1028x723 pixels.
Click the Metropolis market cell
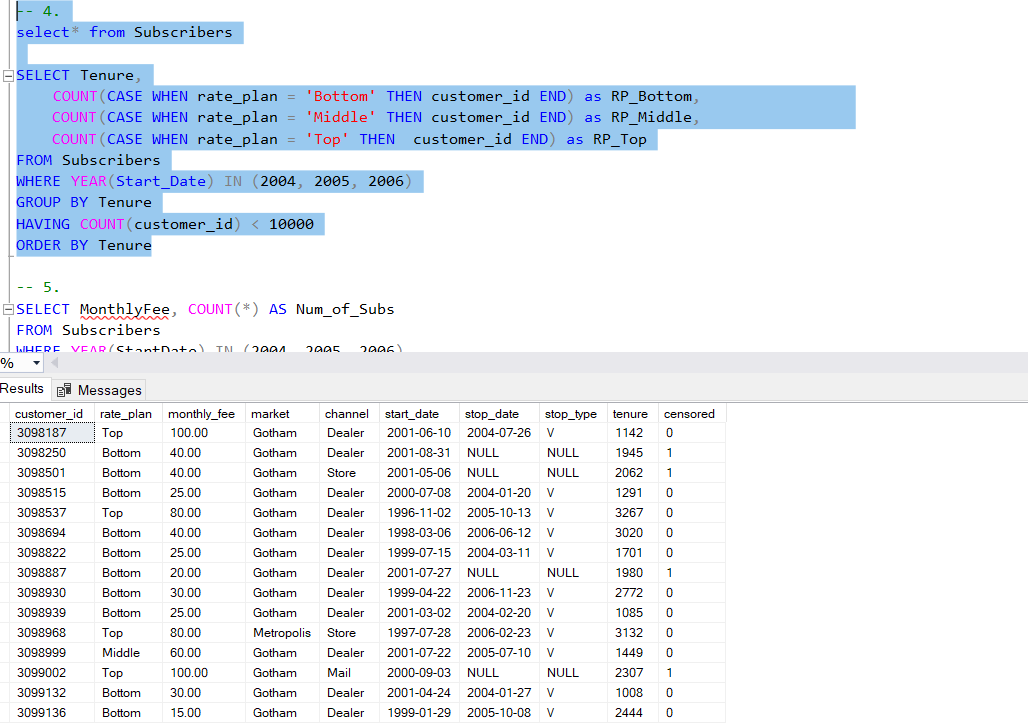tap(283, 632)
